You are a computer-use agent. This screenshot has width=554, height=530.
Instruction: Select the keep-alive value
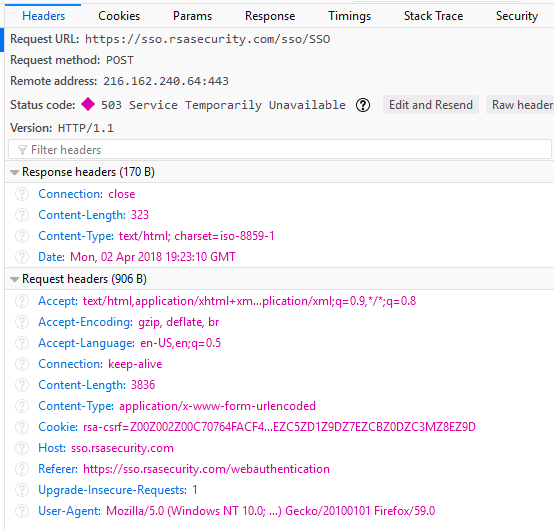[x=135, y=364]
